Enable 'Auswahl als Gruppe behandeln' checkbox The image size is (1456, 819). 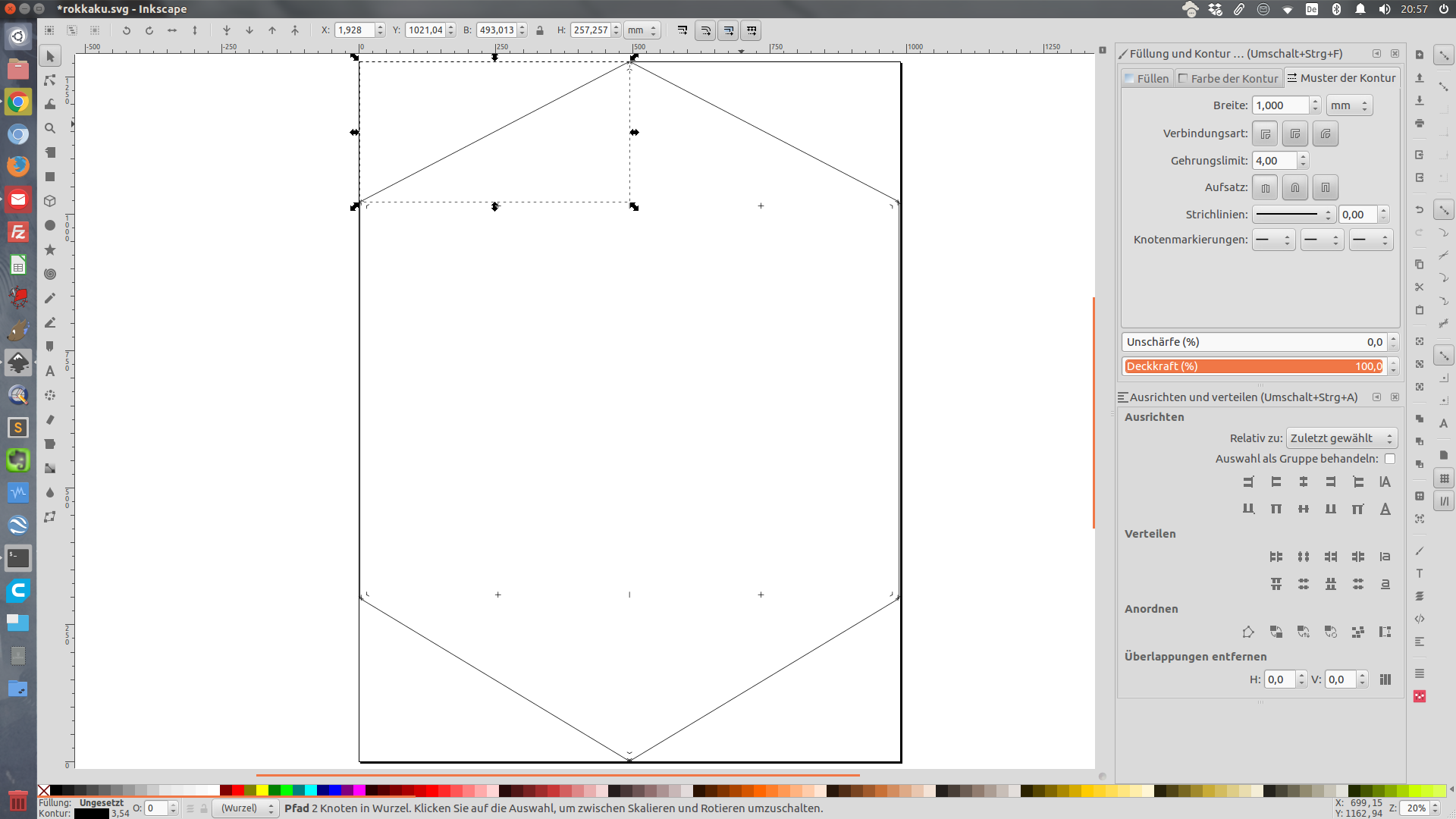point(1389,459)
